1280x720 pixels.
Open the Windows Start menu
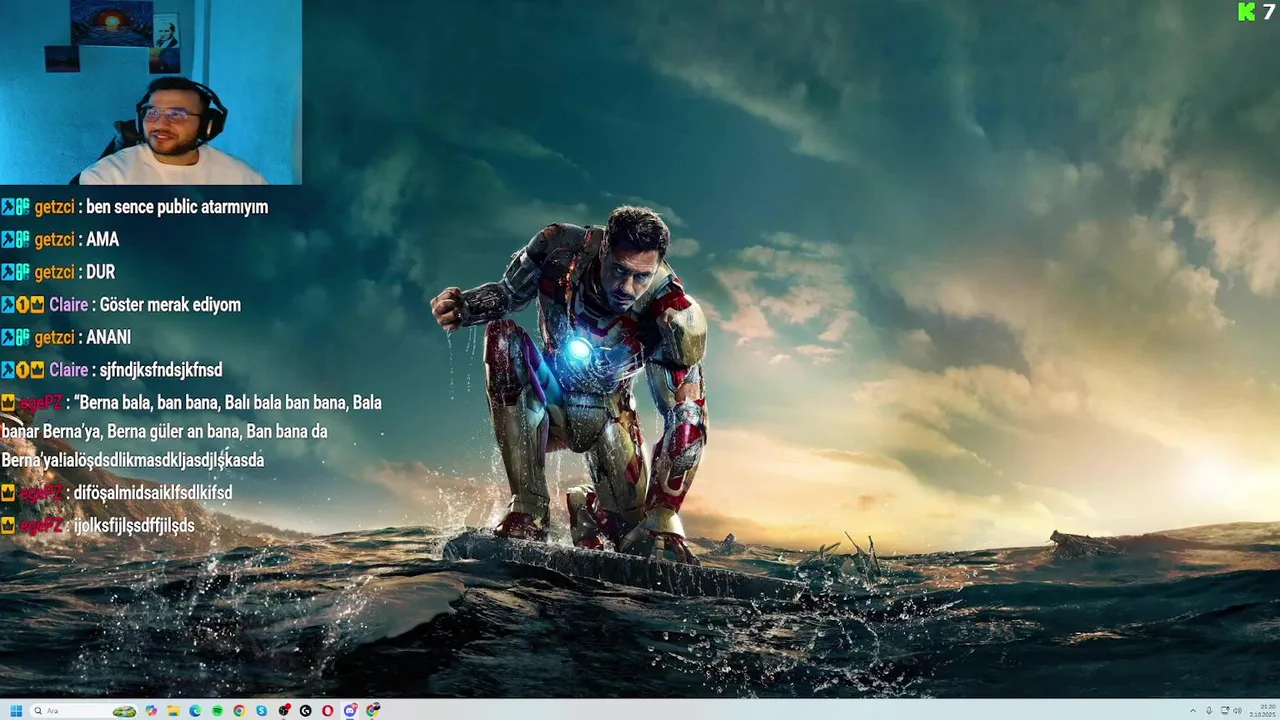16,711
